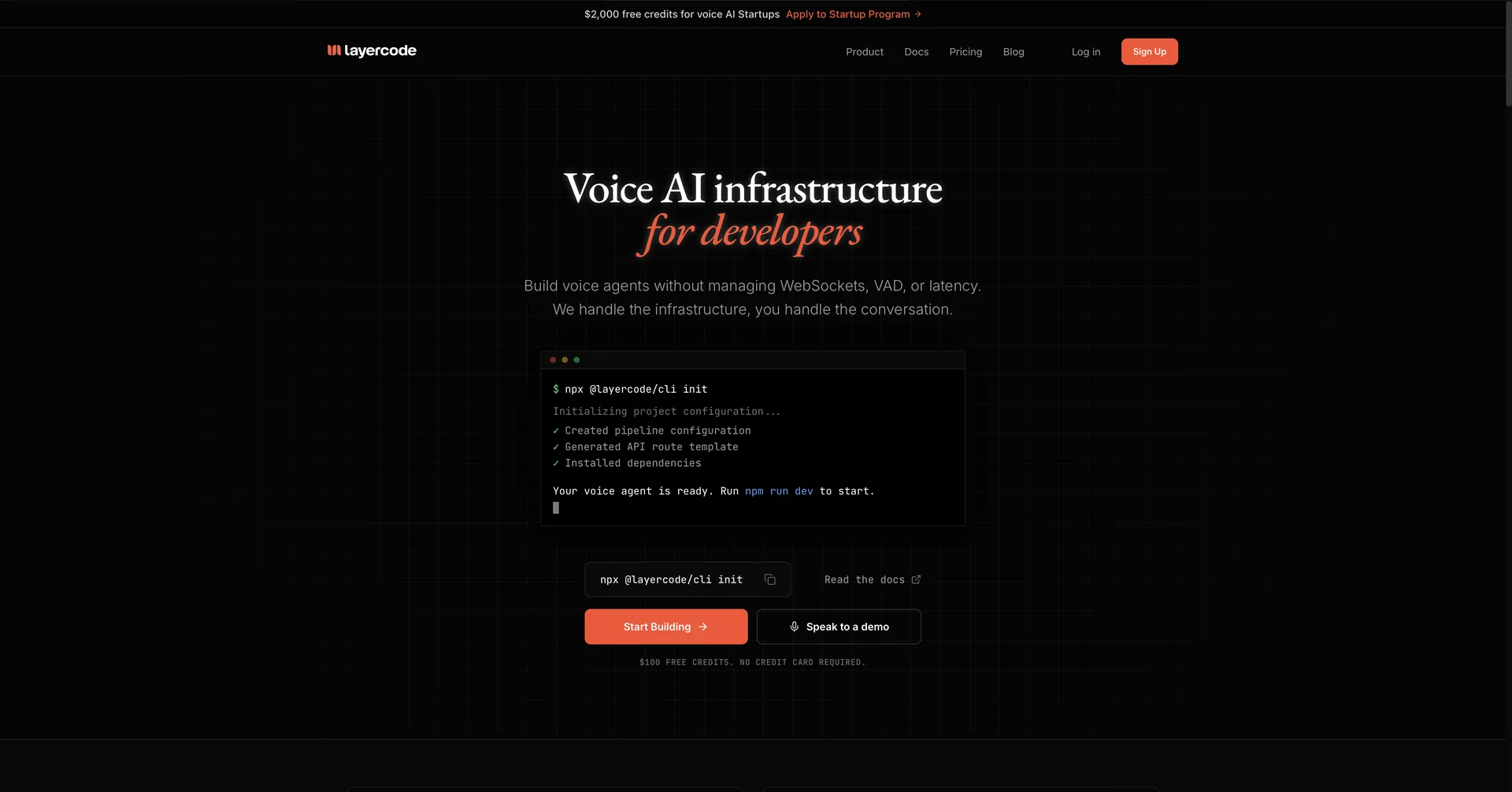Image resolution: width=1512 pixels, height=792 pixels.
Task: Click the external link icon beside Read the docs
Action: point(916,580)
